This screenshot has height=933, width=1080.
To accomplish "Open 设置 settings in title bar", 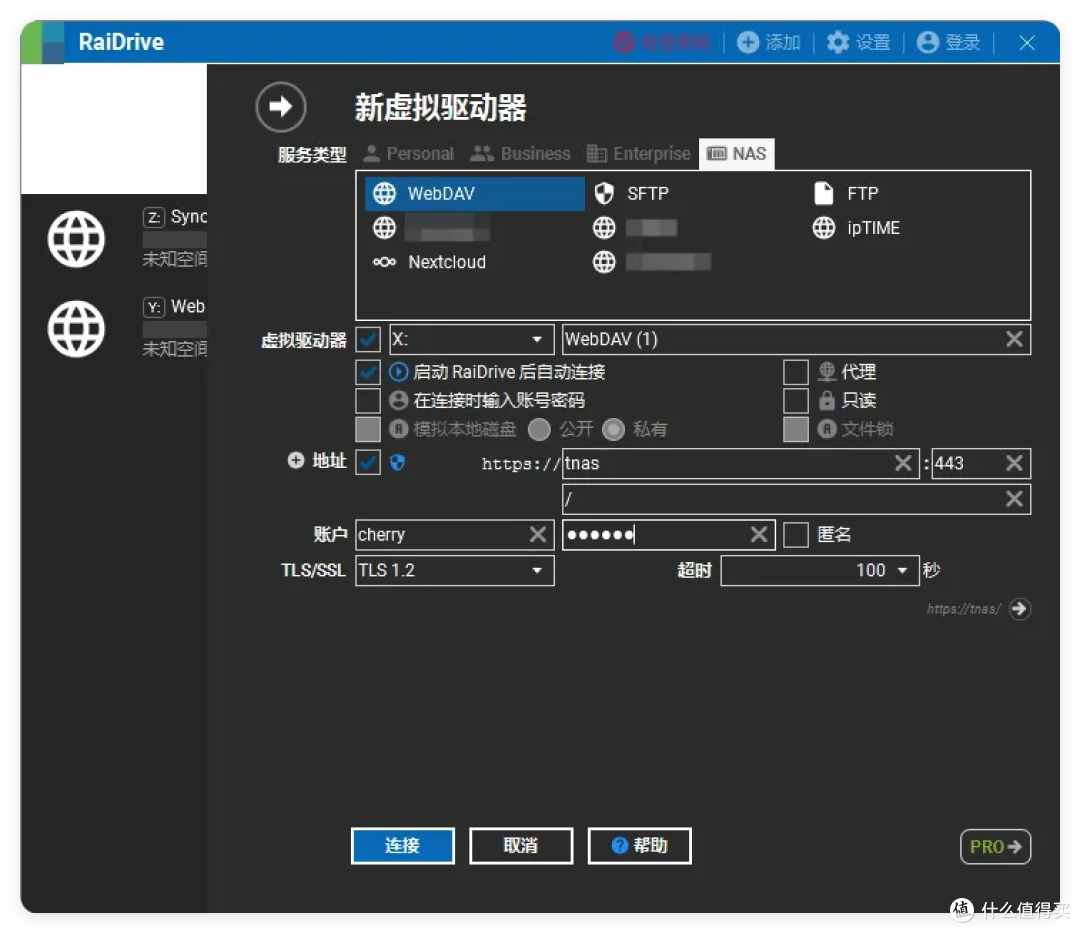I will click(858, 43).
